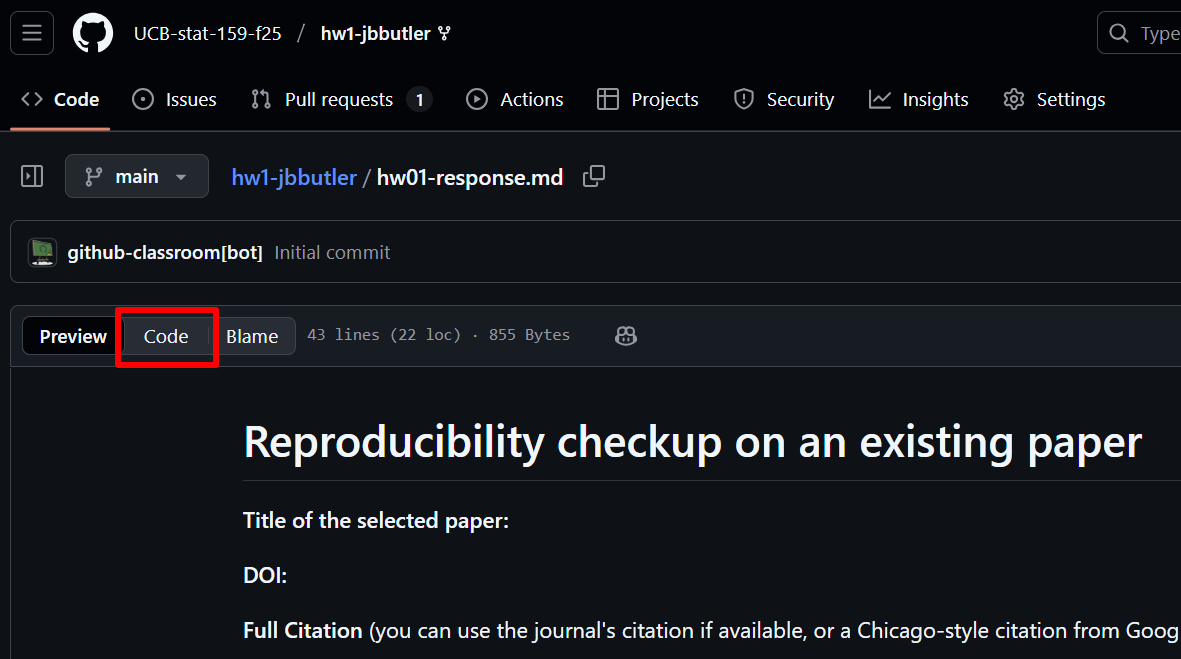Click the github-classroom bot avatar
The height and width of the screenshot is (659, 1181).
[42, 253]
